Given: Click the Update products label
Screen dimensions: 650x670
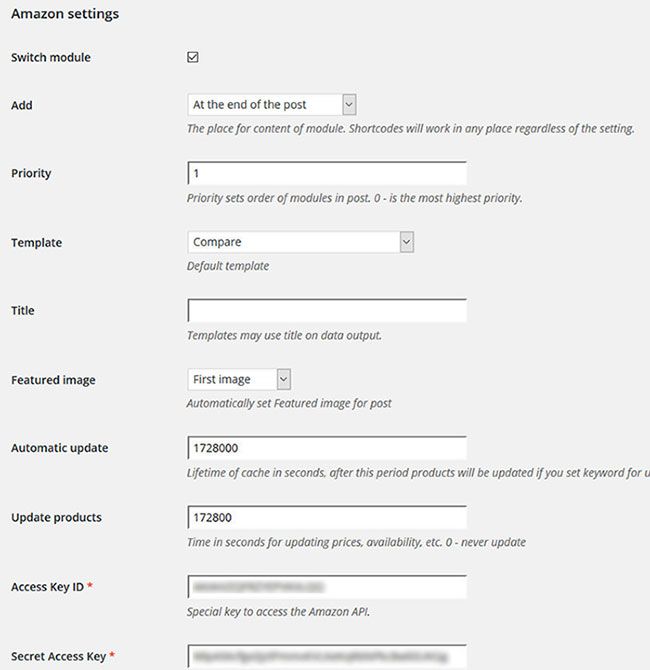Looking at the screenshot, I should pos(56,518).
